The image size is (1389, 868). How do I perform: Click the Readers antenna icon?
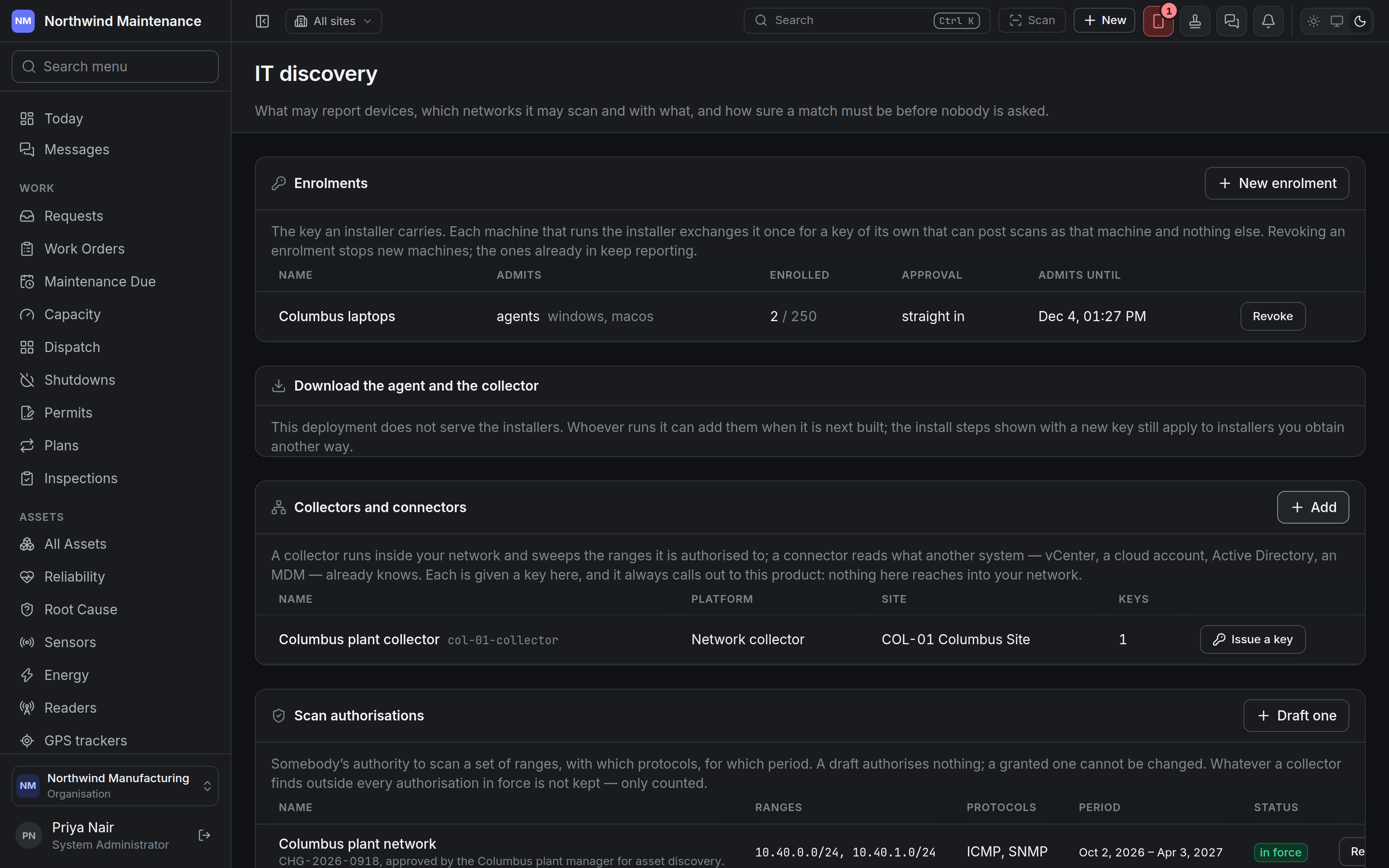coord(27,707)
